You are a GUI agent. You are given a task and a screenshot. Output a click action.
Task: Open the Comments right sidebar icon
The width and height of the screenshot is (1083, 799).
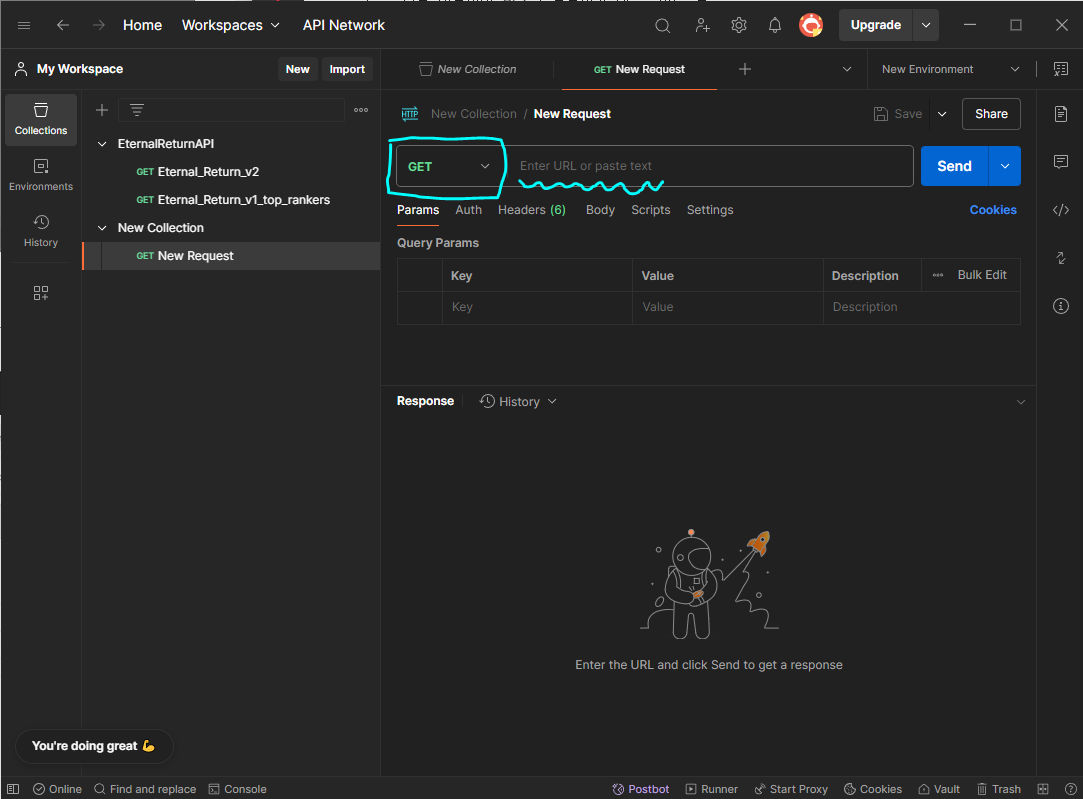point(1061,162)
